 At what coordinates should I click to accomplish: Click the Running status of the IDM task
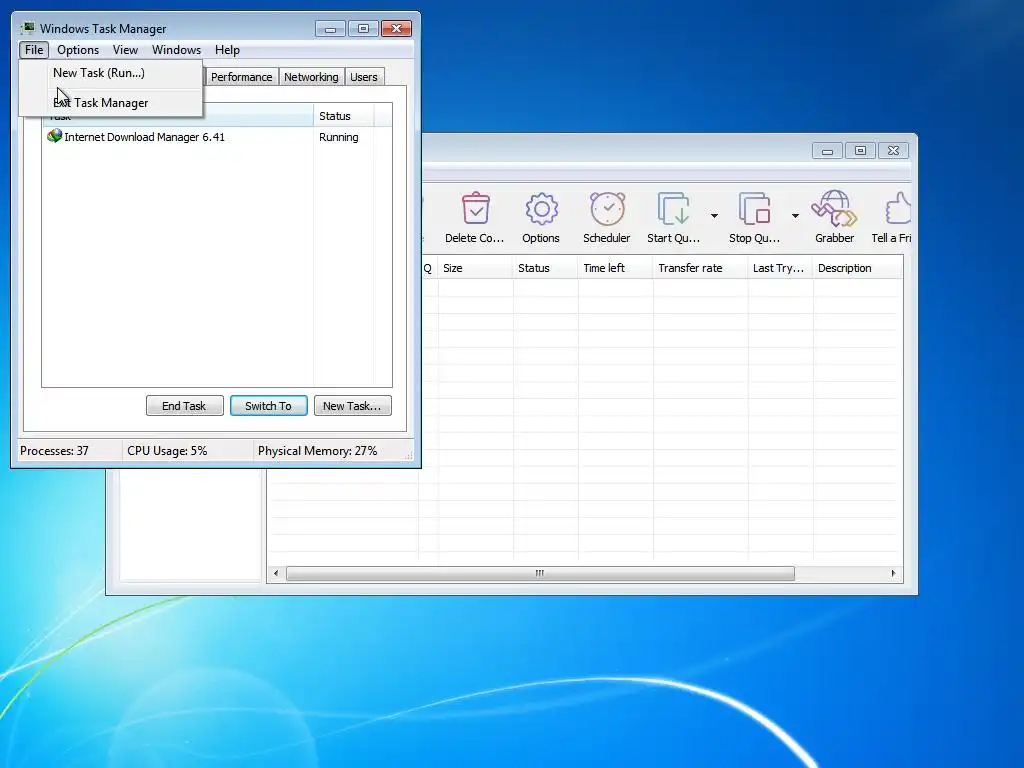click(x=338, y=137)
